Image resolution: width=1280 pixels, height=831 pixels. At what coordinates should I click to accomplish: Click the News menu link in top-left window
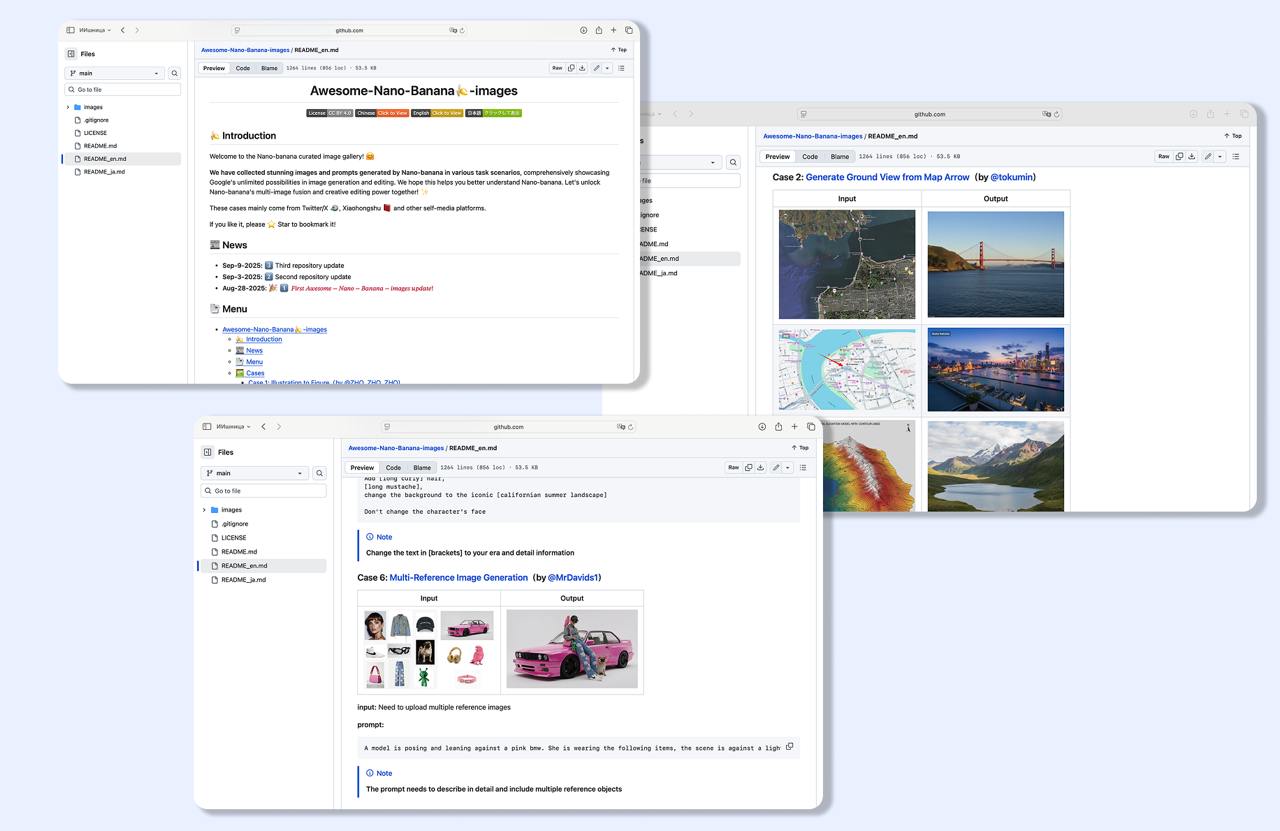click(254, 350)
